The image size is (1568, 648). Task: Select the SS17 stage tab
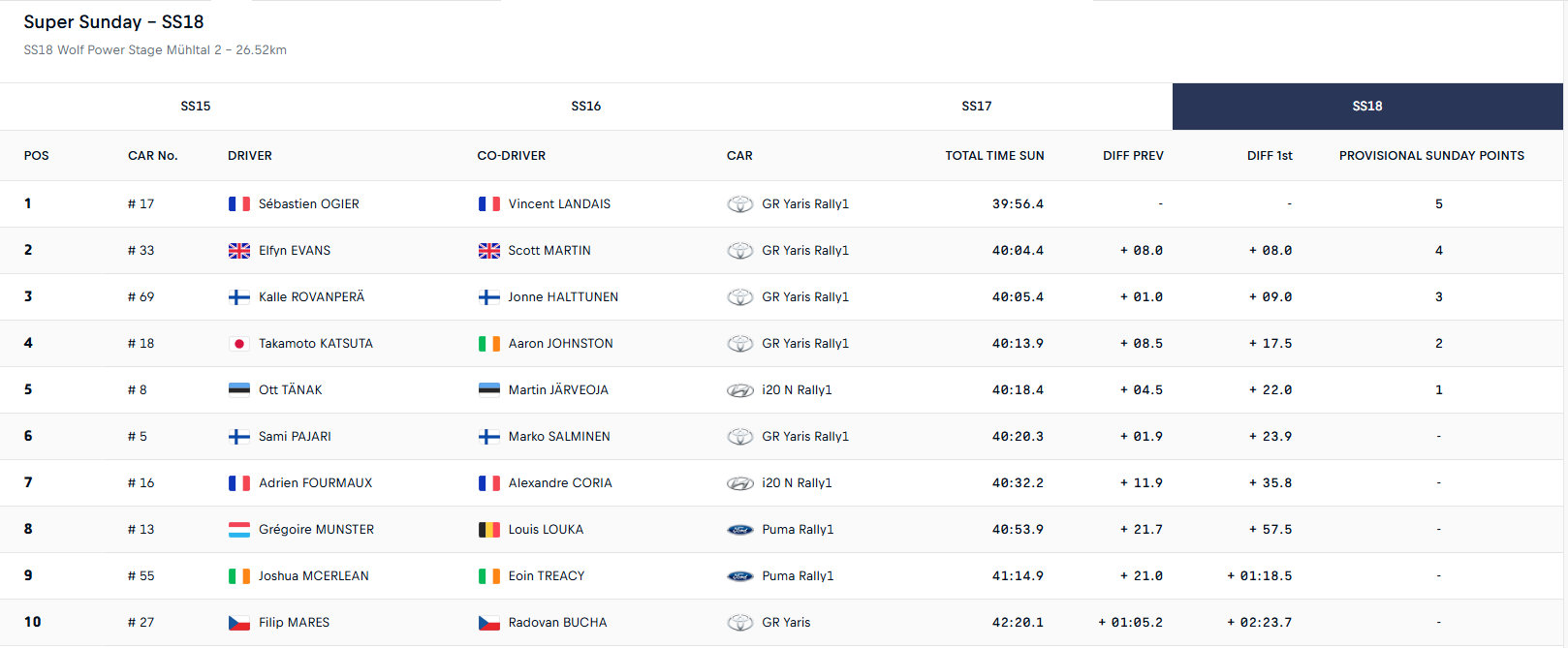(x=977, y=107)
